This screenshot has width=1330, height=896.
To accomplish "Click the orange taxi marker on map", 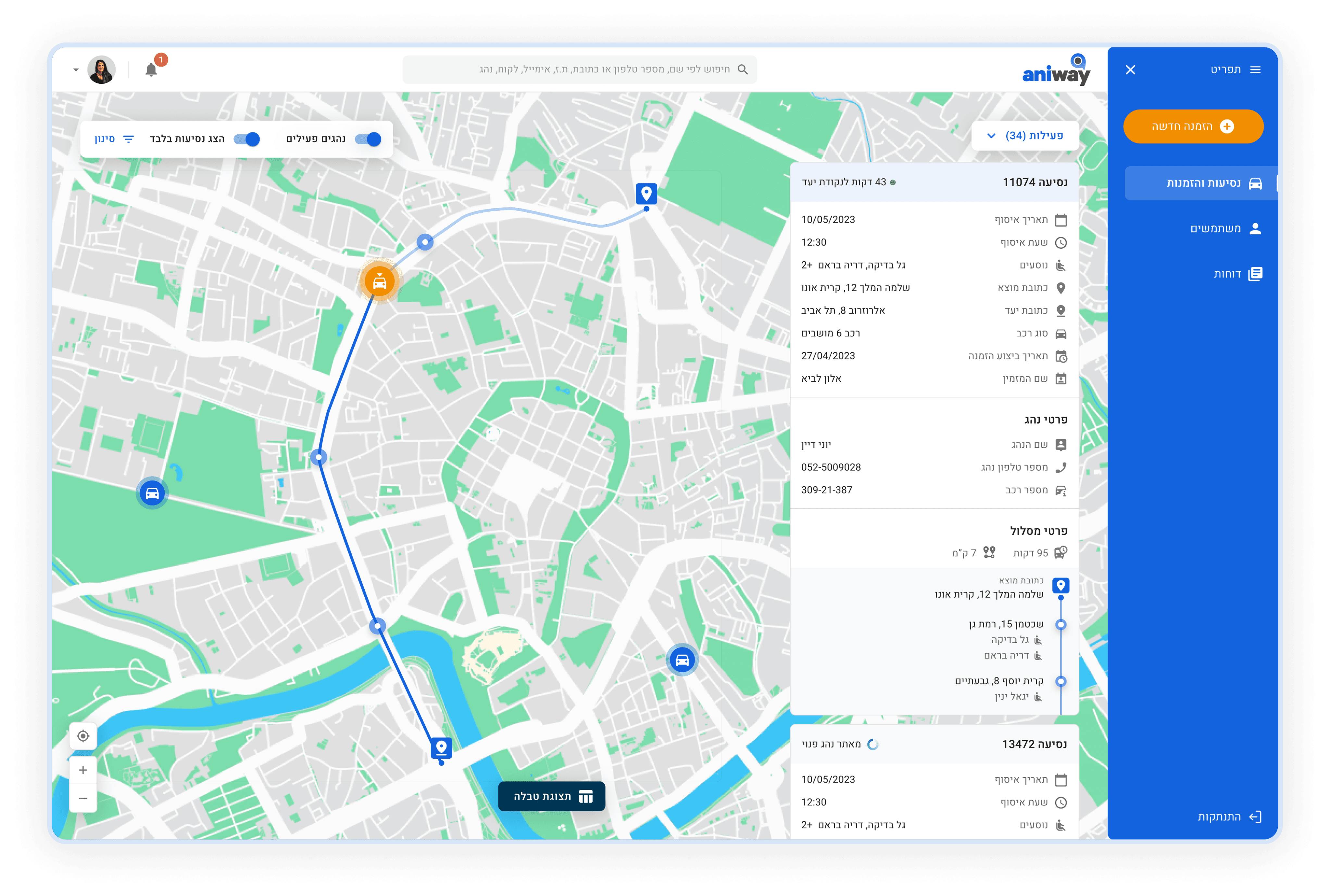I will pyautogui.click(x=379, y=281).
